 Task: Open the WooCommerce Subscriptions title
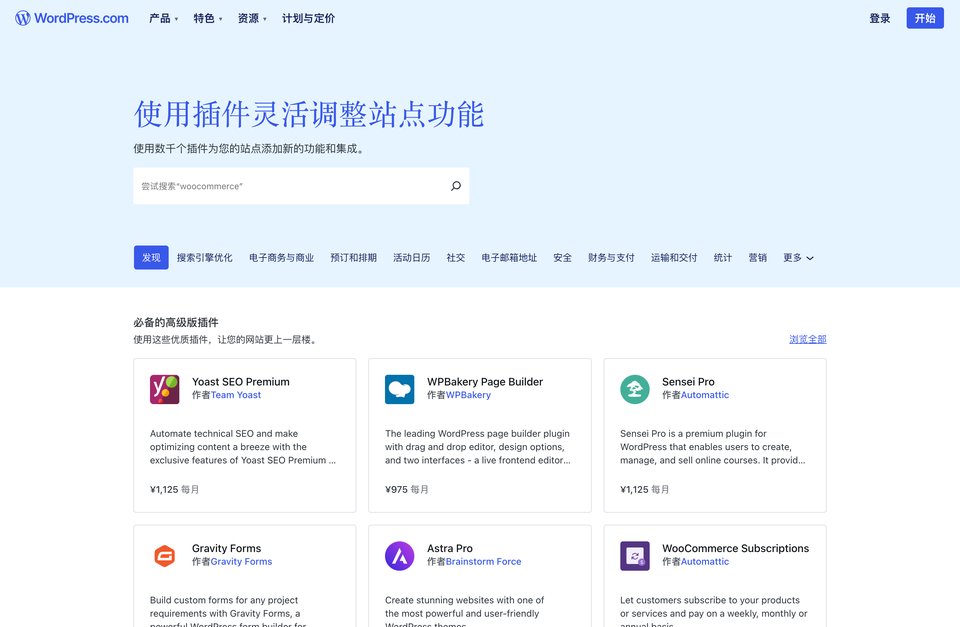[735, 548]
